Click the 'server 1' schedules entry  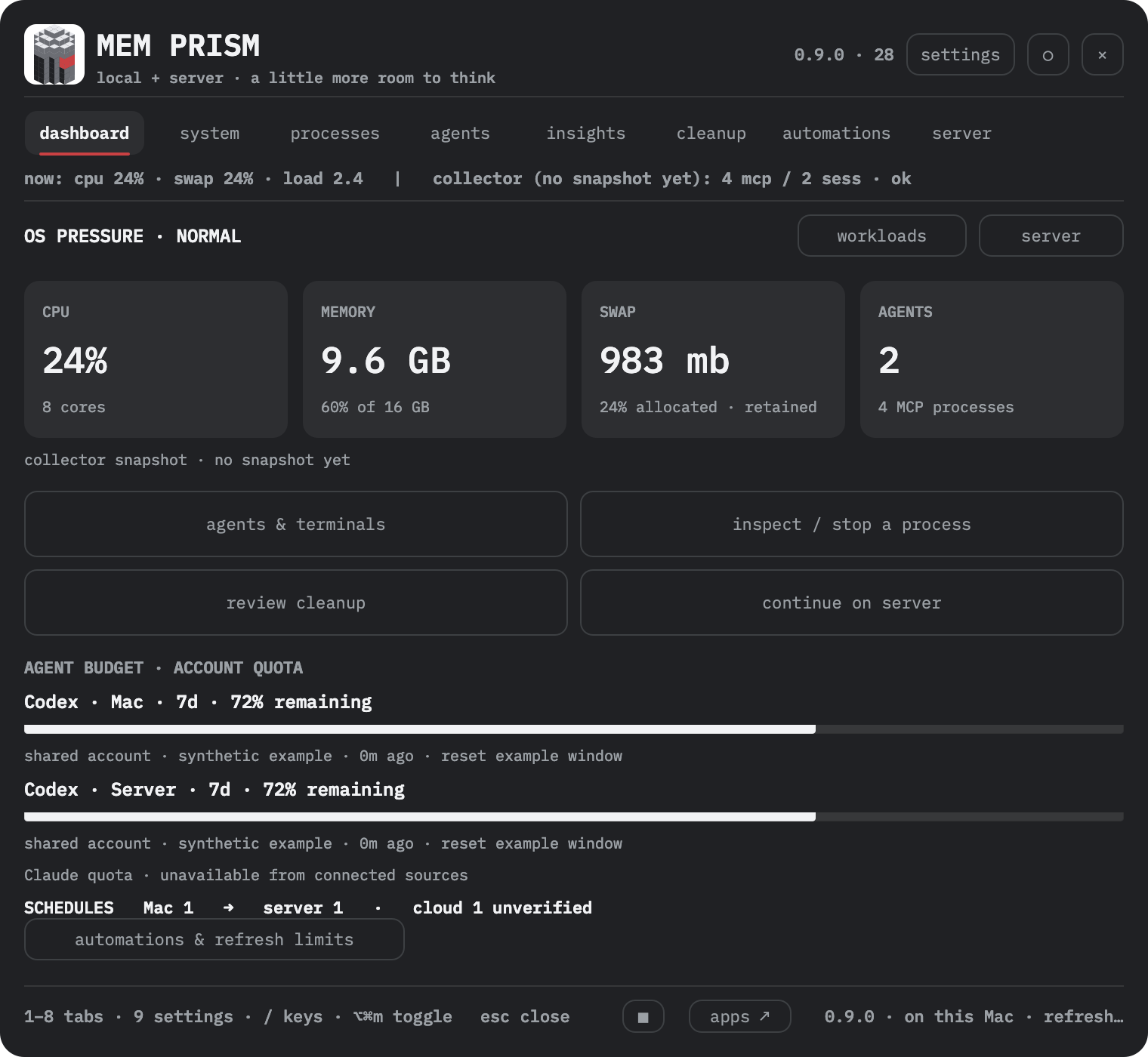pos(303,908)
